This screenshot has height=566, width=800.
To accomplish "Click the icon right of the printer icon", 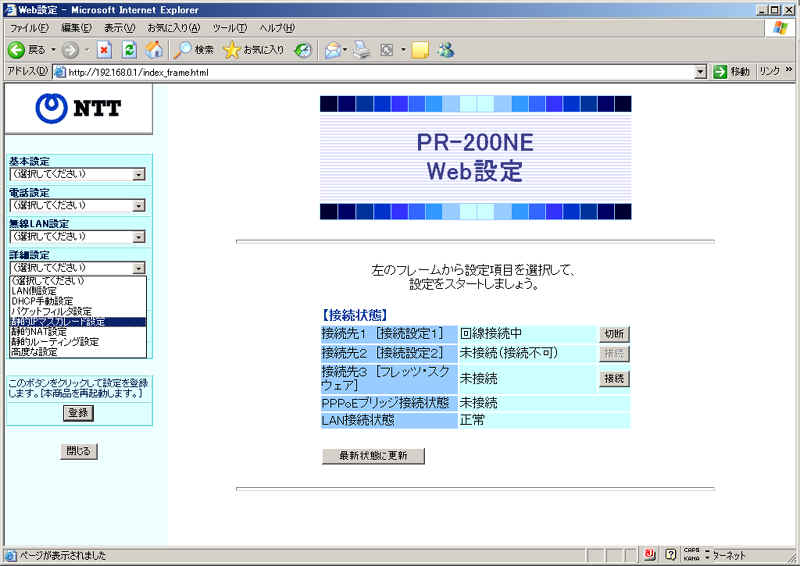I will tap(387, 50).
